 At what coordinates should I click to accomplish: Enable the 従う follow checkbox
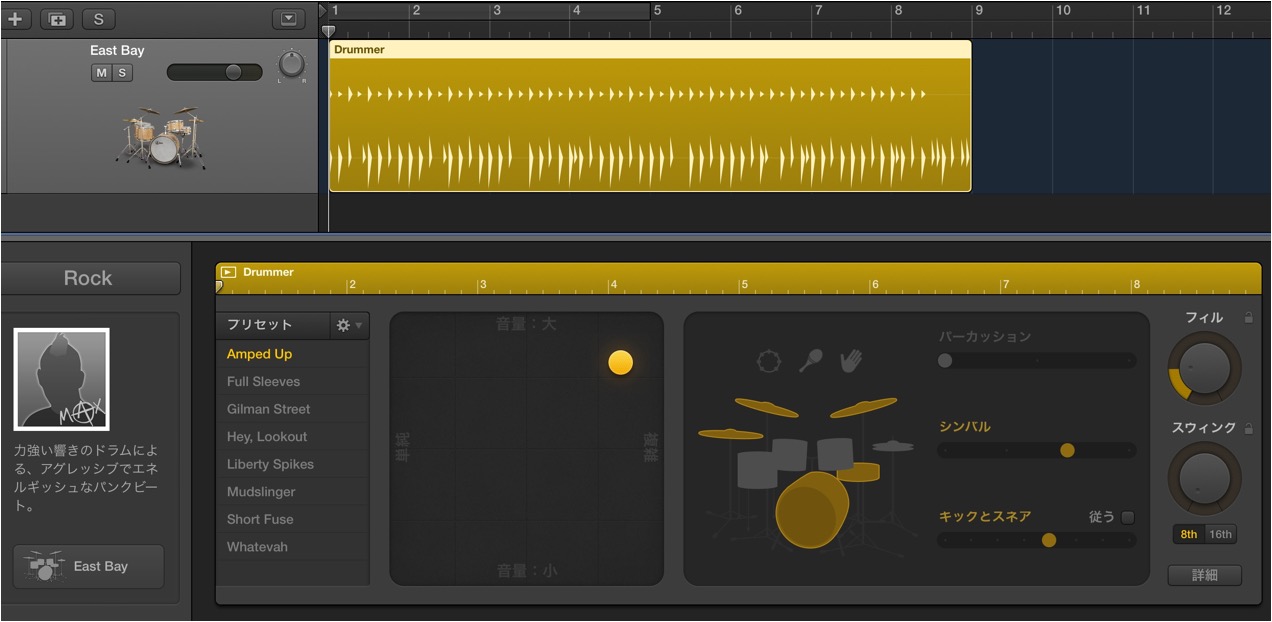[1128, 517]
